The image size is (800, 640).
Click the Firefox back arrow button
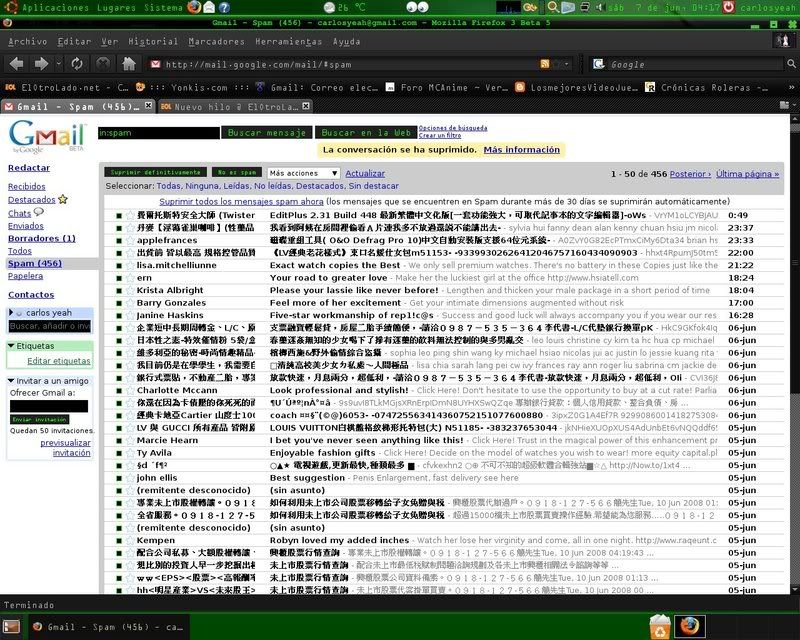pos(16,64)
